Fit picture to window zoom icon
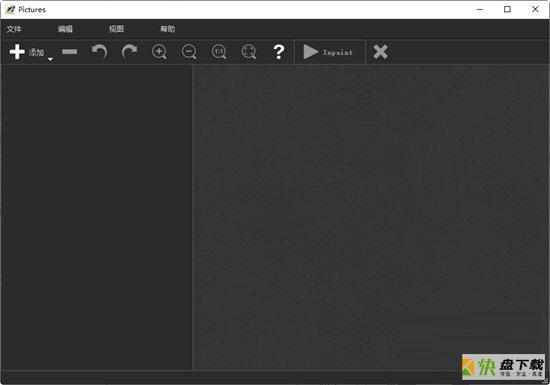550x385 pixels. tap(249, 52)
